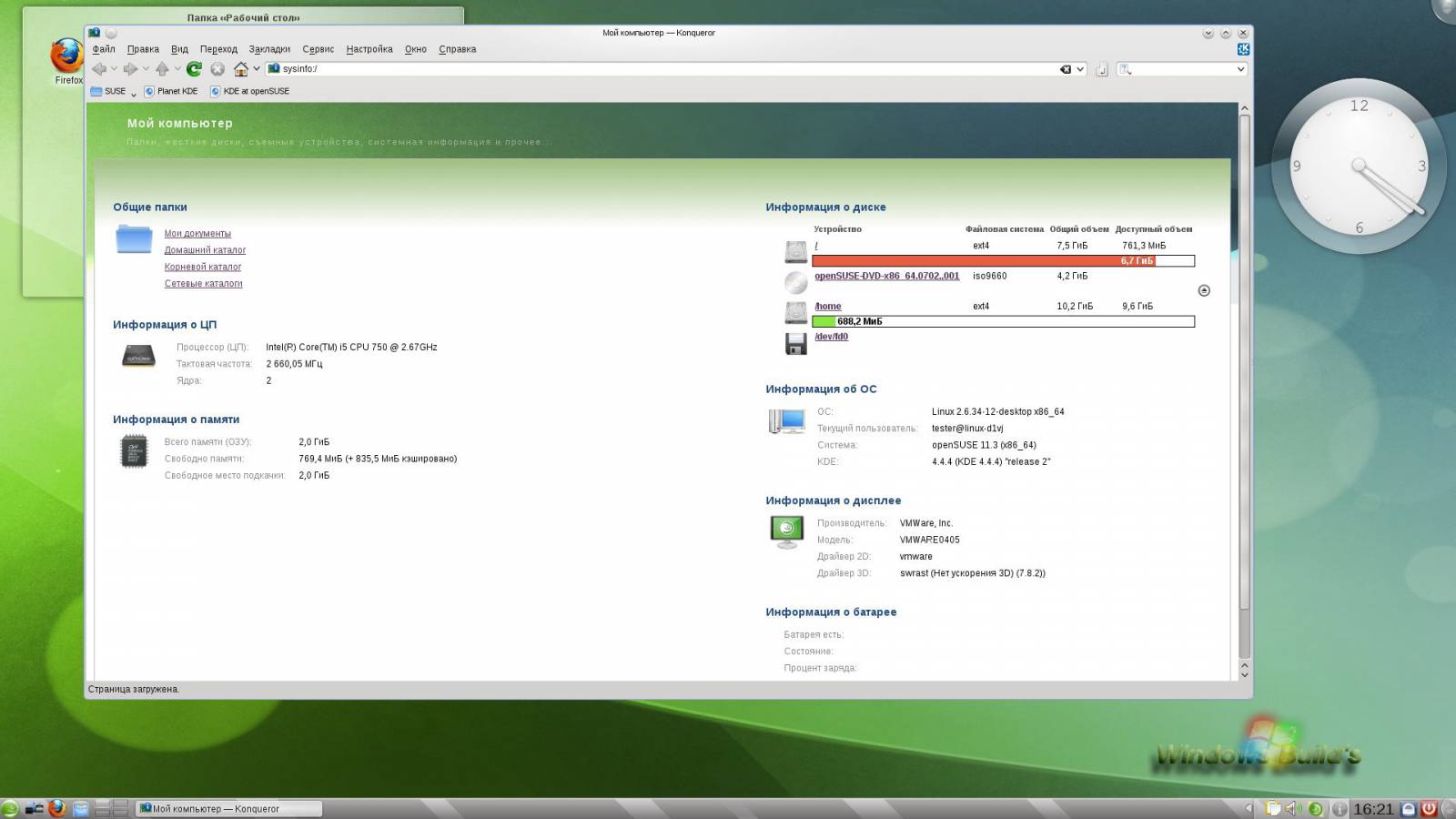
Task: Click the KDE throbber logo icon
Action: (1243, 49)
